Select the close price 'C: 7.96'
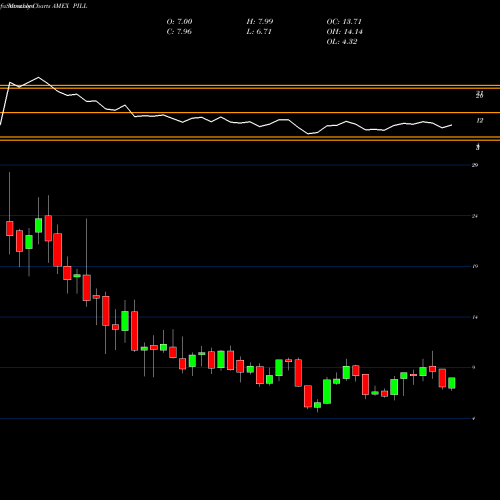The height and width of the screenshot is (500, 500). point(179,32)
